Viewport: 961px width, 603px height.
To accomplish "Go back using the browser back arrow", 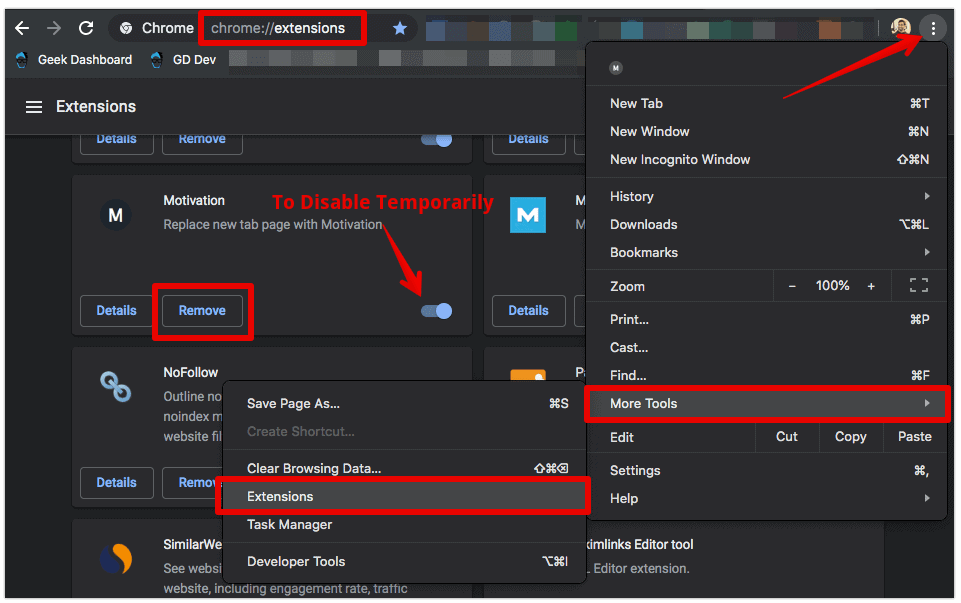I will coord(22,28).
